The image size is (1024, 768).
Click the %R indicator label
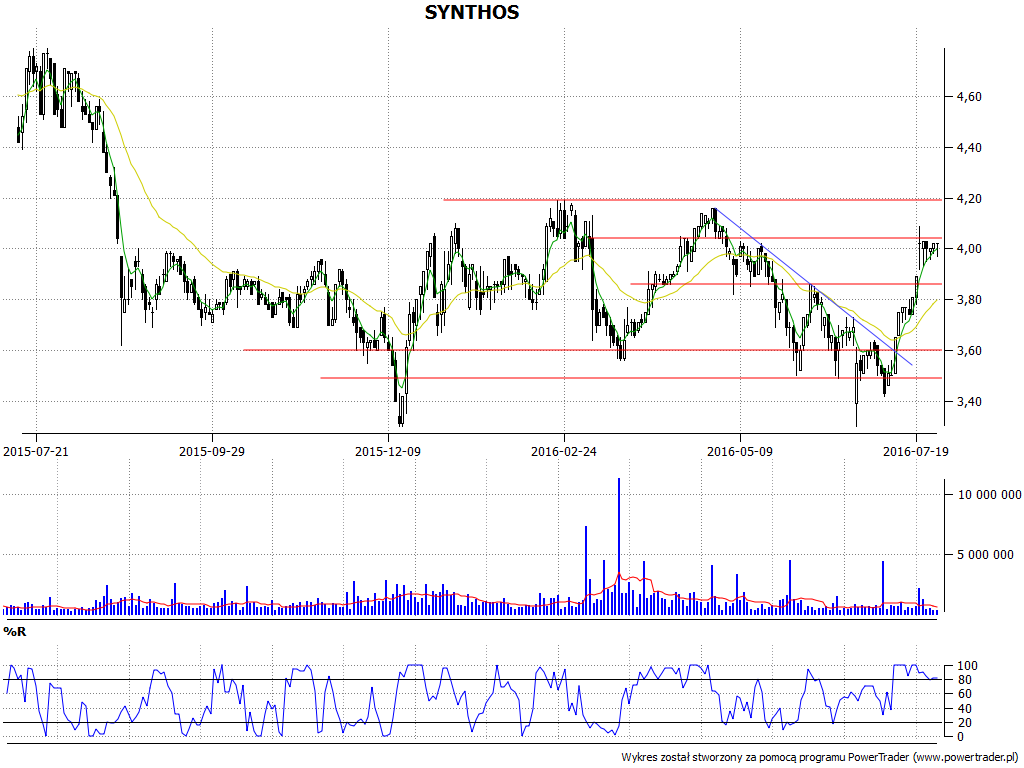click(x=15, y=632)
